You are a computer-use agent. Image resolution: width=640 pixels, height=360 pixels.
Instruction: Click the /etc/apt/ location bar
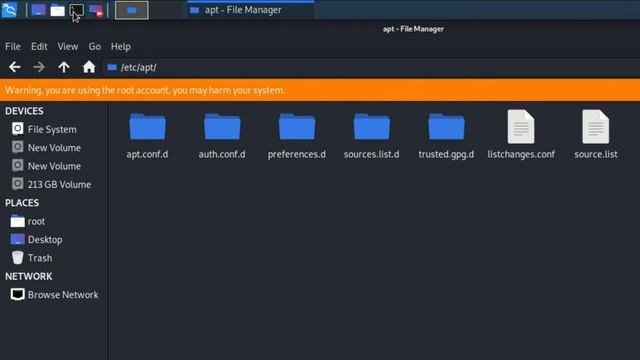(x=371, y=67)
